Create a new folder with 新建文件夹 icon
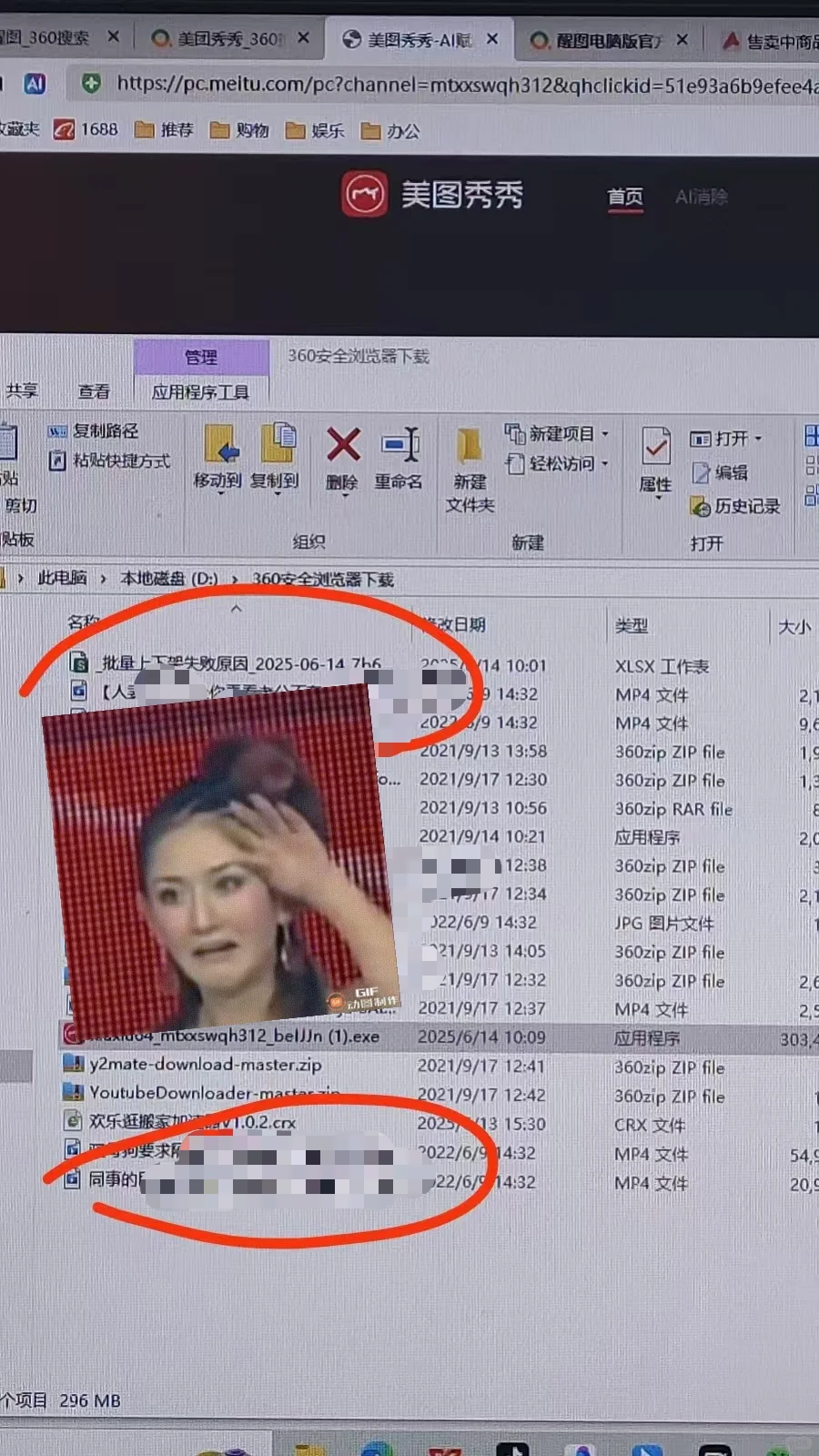Screen dimensions: 819x1456 (470, 445)
